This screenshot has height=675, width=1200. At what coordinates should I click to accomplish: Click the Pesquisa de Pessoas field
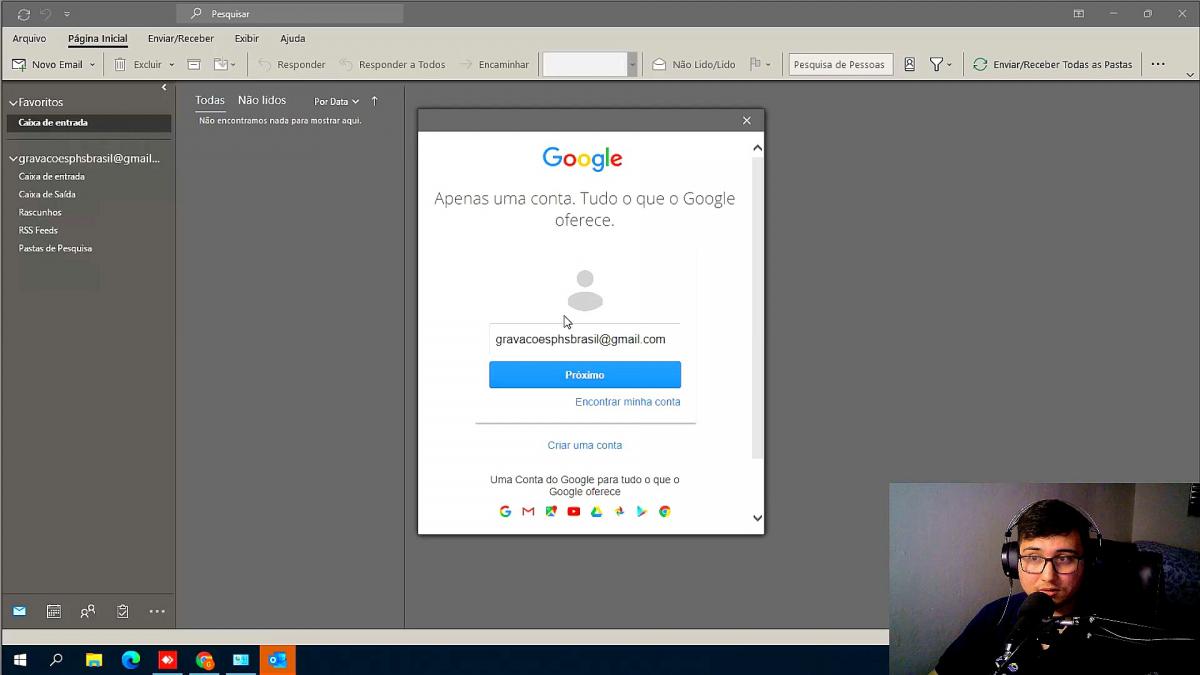[840, 64]
